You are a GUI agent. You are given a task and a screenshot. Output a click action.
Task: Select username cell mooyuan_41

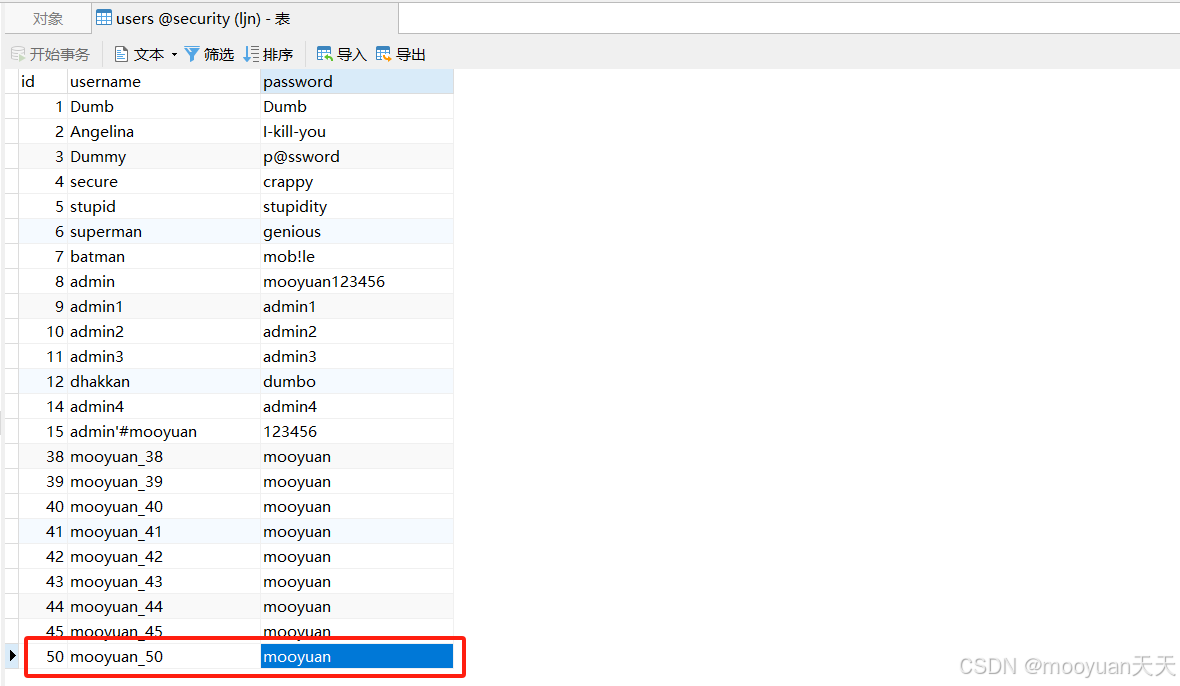point(163,531)
